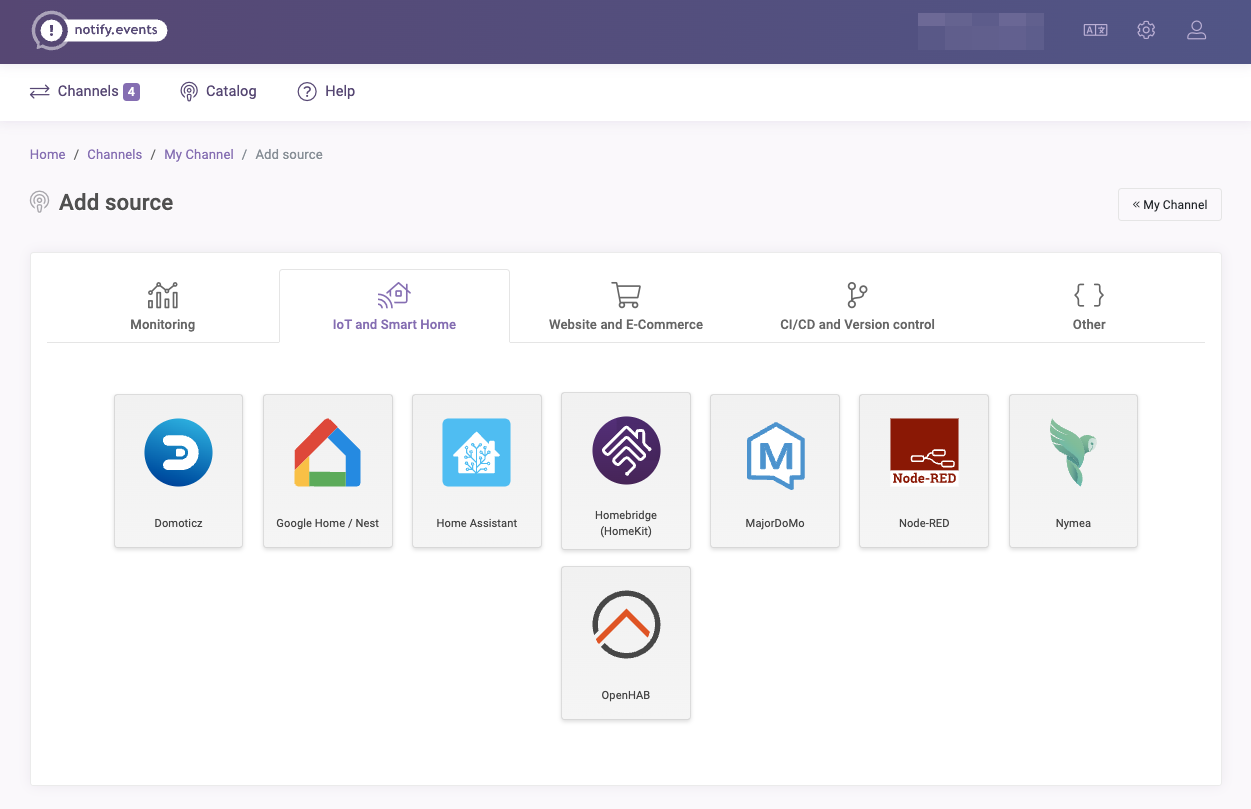Click the notify.events logo

click(x=99, y=31)
